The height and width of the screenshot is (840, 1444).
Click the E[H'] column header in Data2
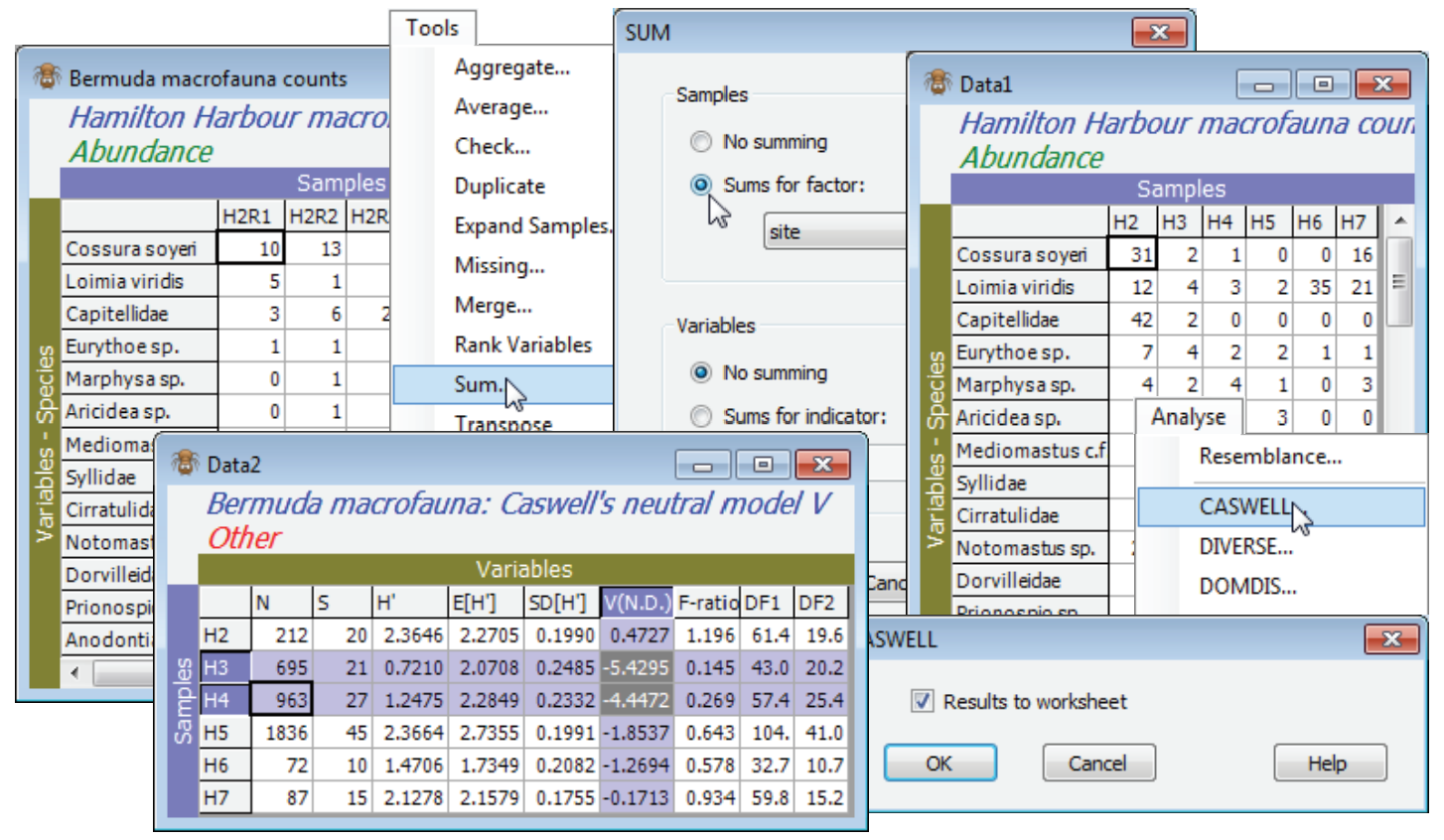pyautogui.click(x=485, y=602)
